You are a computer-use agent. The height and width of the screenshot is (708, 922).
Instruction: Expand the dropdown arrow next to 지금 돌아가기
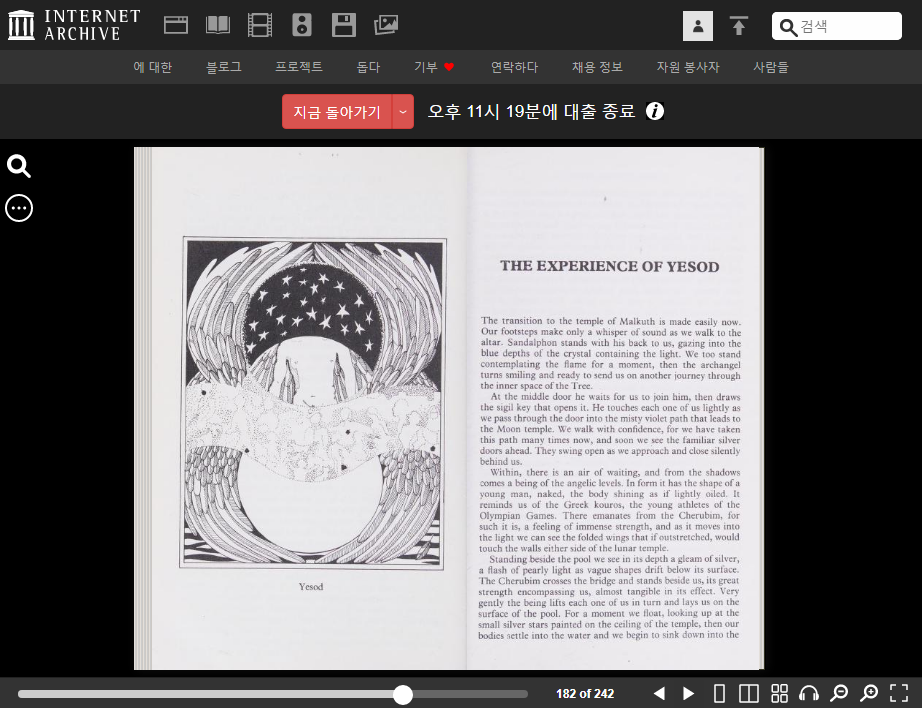[x=403, y=112]
